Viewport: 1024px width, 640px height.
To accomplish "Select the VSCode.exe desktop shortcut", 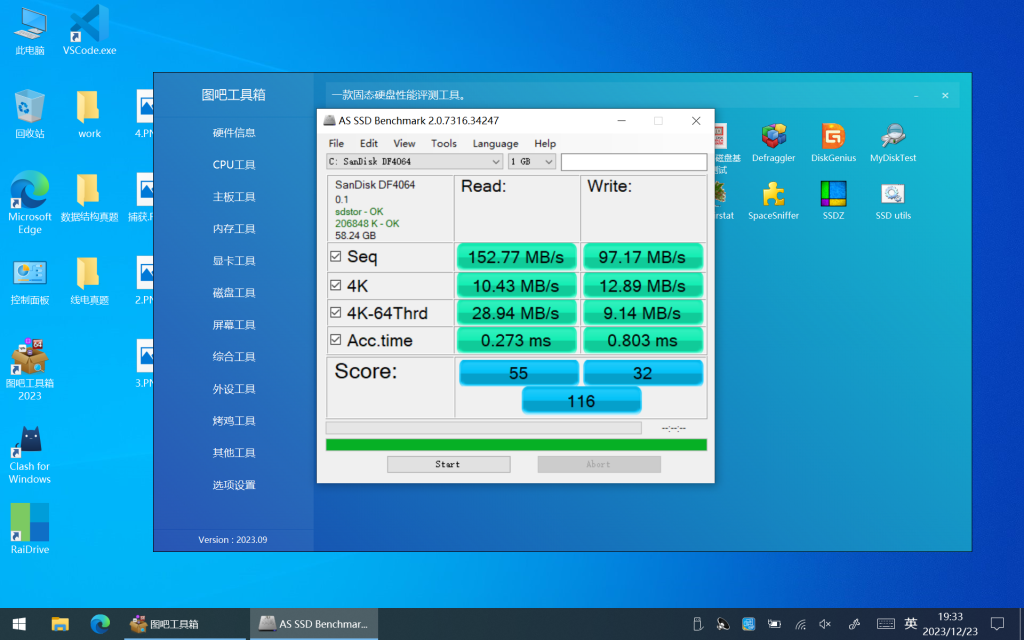I will pyautogui.click(x=89, y=30).
